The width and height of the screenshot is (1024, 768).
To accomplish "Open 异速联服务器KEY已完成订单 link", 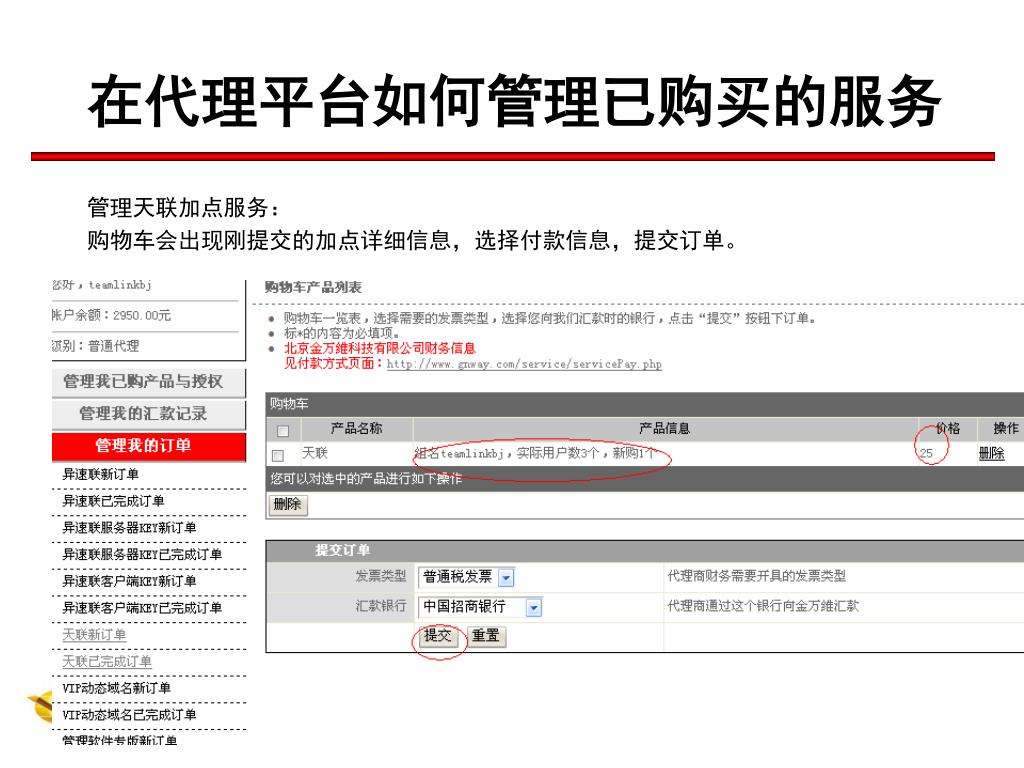I will (142, 554).
